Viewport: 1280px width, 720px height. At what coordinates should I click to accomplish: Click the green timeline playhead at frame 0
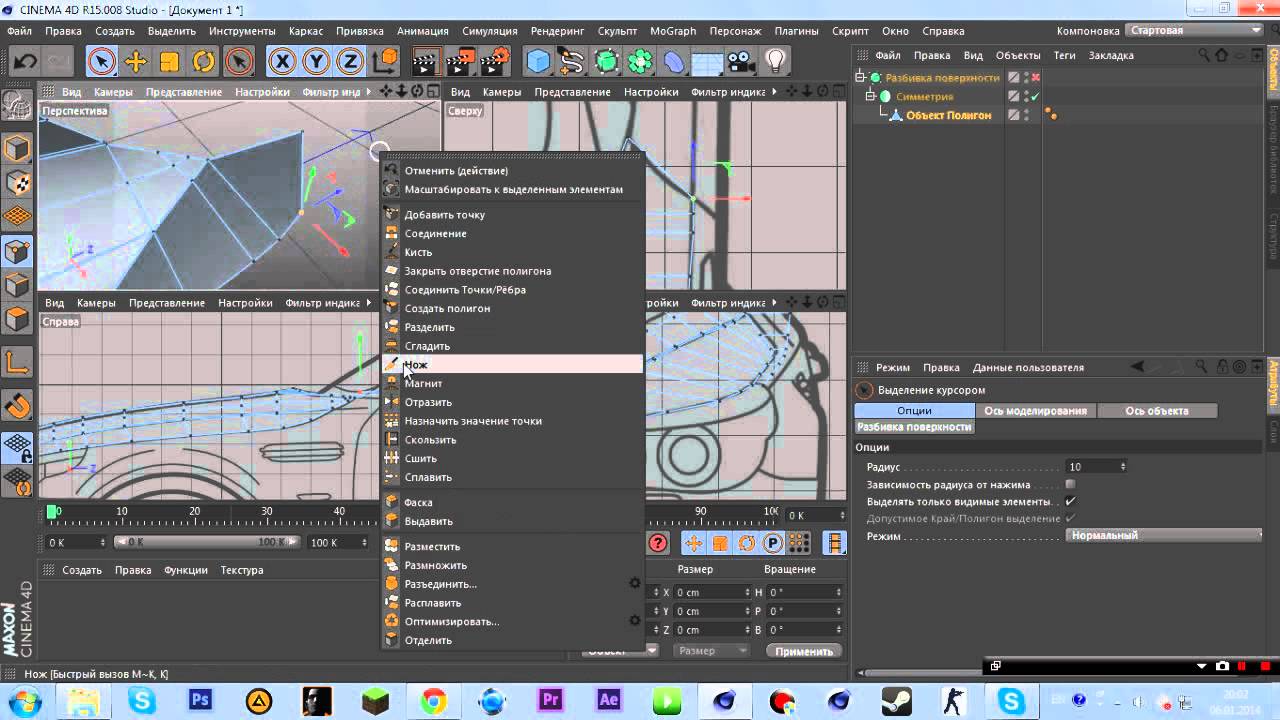point(52,513)
